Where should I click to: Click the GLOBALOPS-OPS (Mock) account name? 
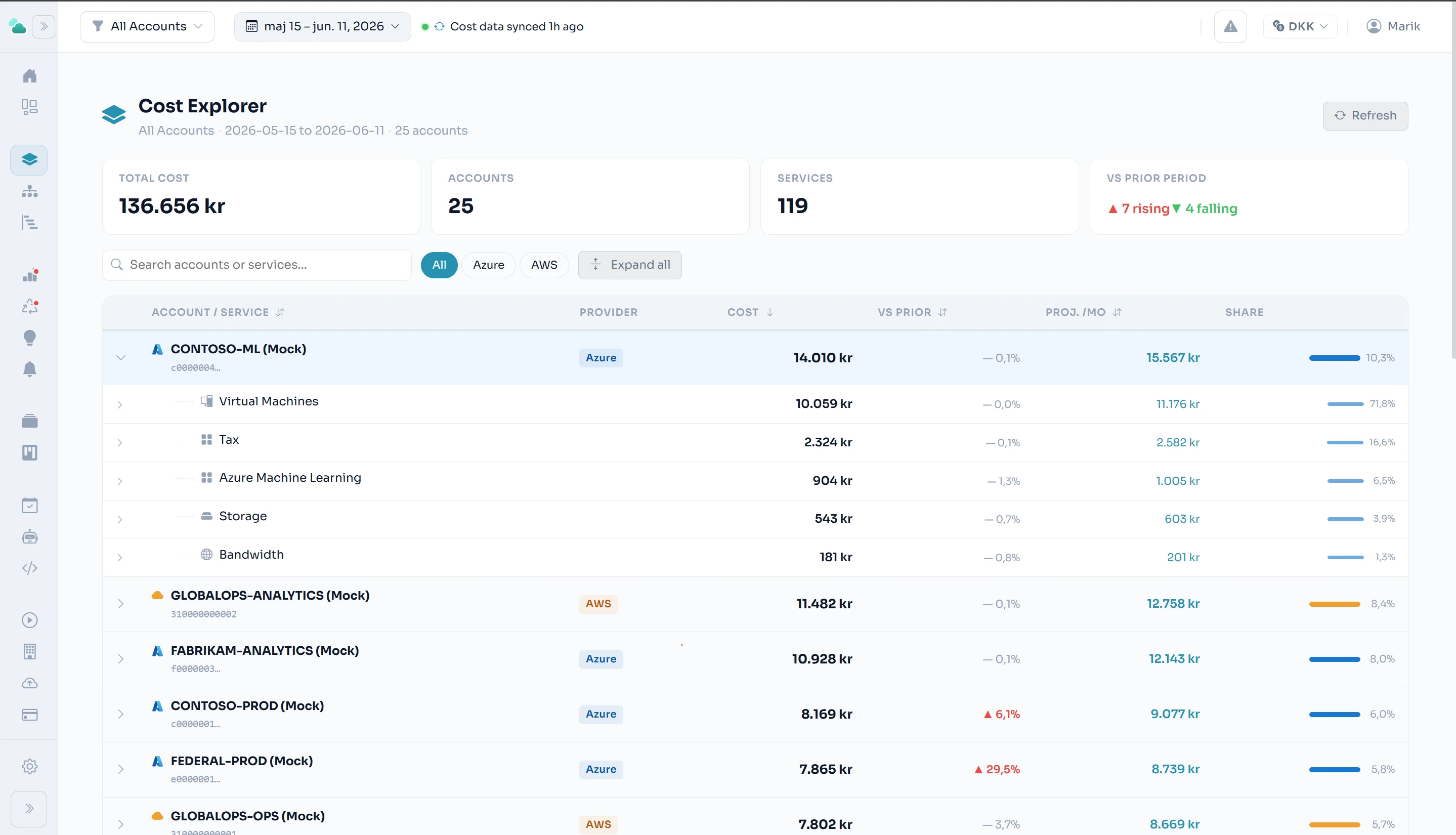tap(247, 816)
